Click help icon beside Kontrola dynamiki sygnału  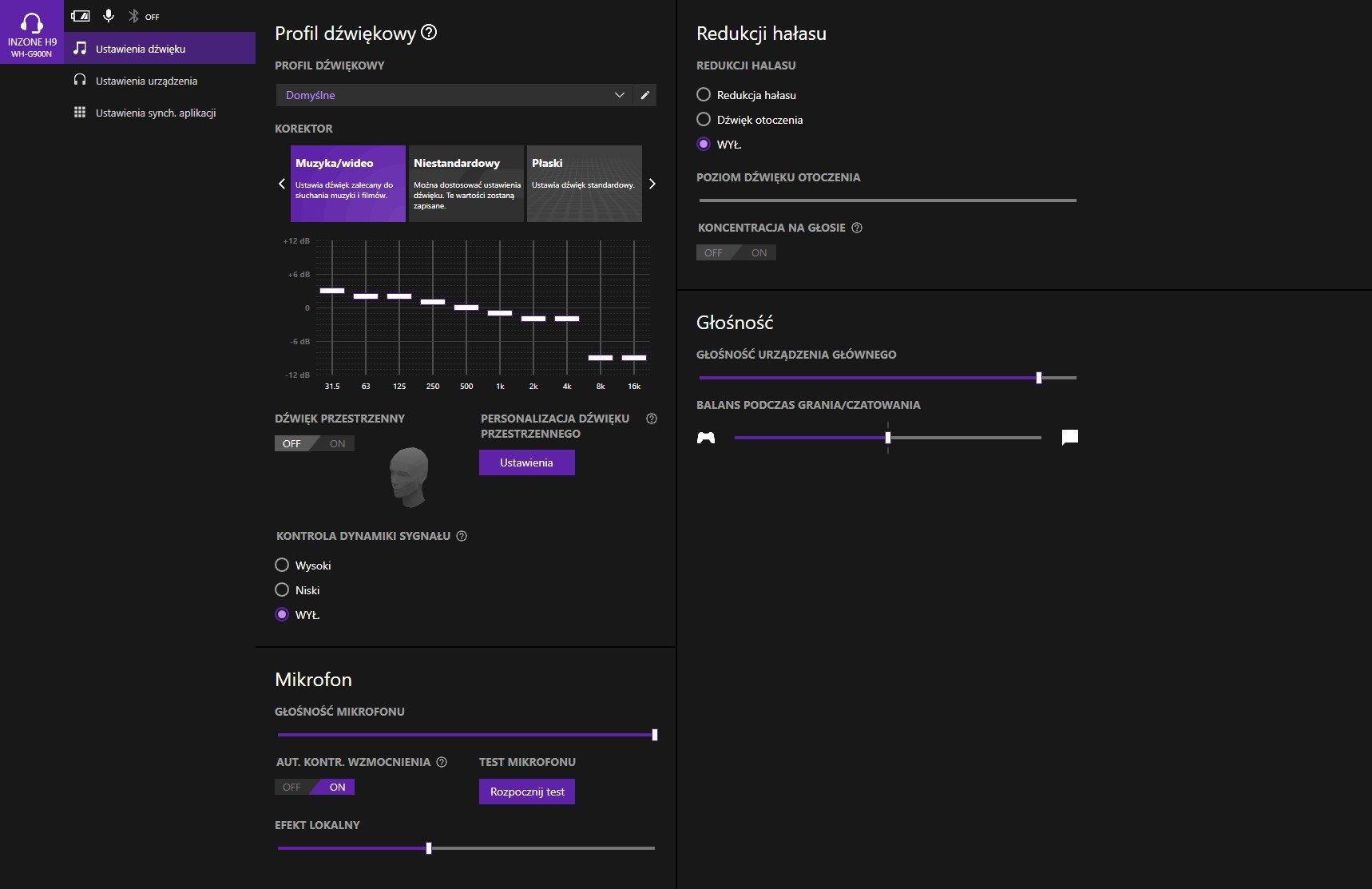(462, 536)
